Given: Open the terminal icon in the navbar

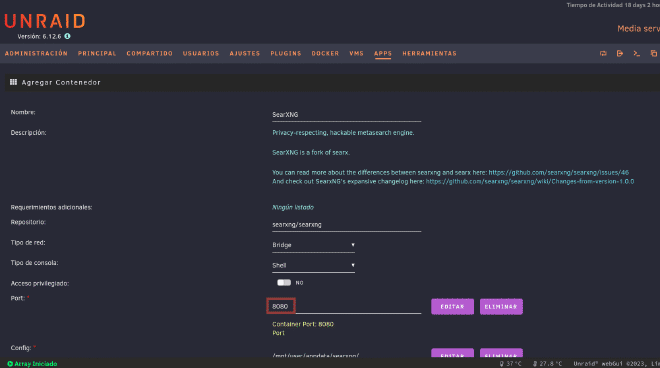Looking at the screenshot, I should tap(636, 53).
